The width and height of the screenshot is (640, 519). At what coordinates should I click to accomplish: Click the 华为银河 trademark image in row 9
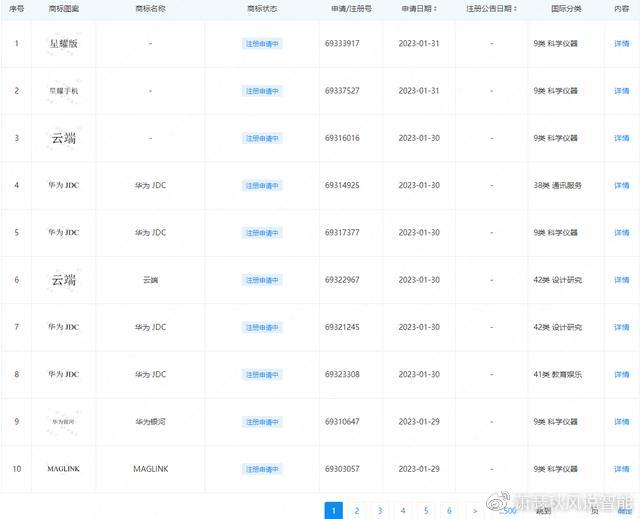(x=63, y=421)
